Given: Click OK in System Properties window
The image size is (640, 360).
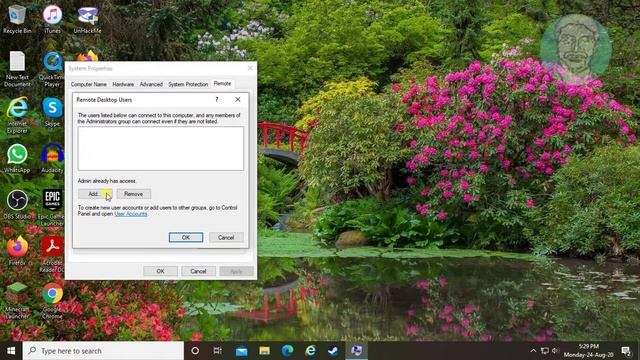Looking at the screenshot, I should click(x=160, y=271).
